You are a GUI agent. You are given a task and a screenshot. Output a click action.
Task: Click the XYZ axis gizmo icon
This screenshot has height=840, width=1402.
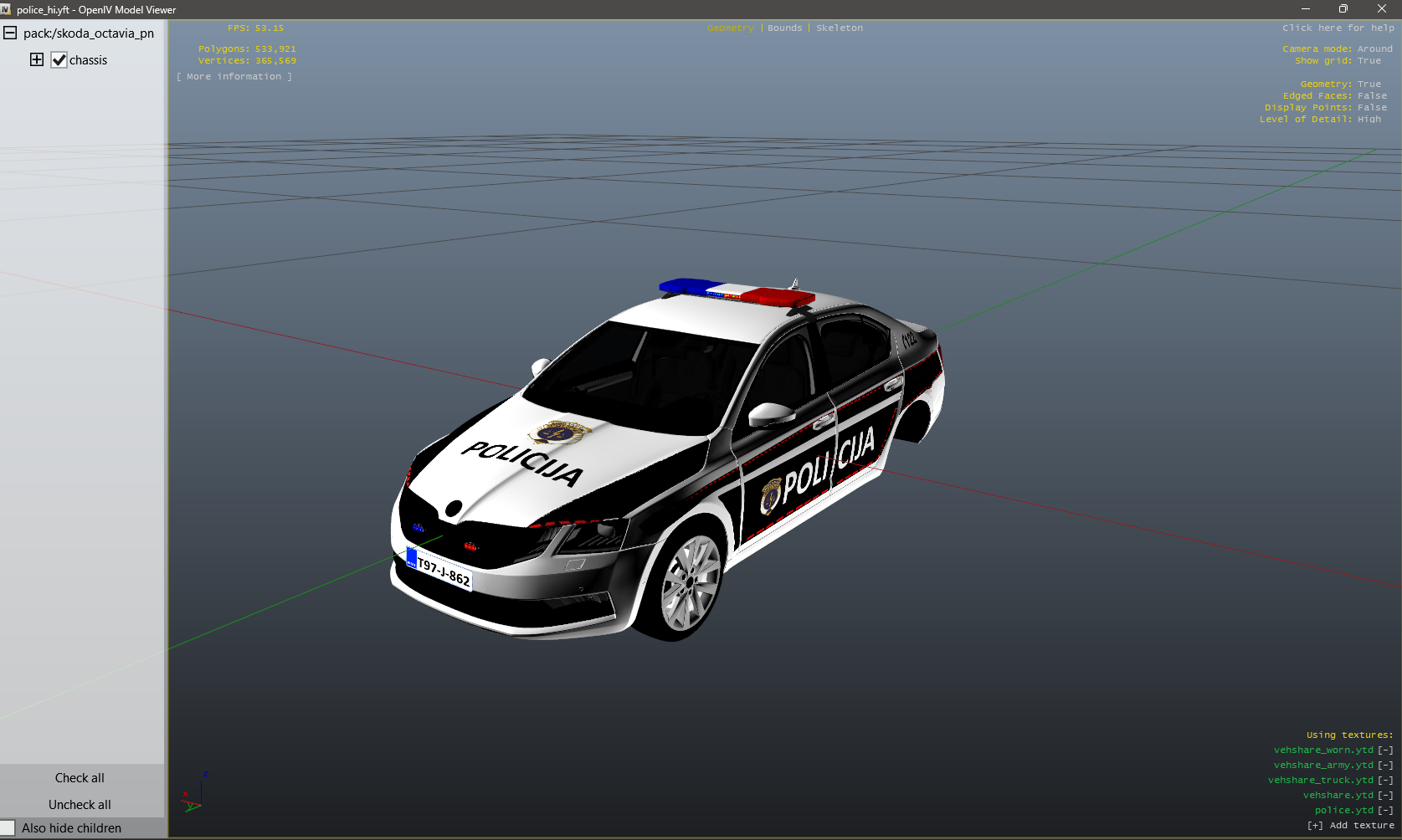point(195,793)
